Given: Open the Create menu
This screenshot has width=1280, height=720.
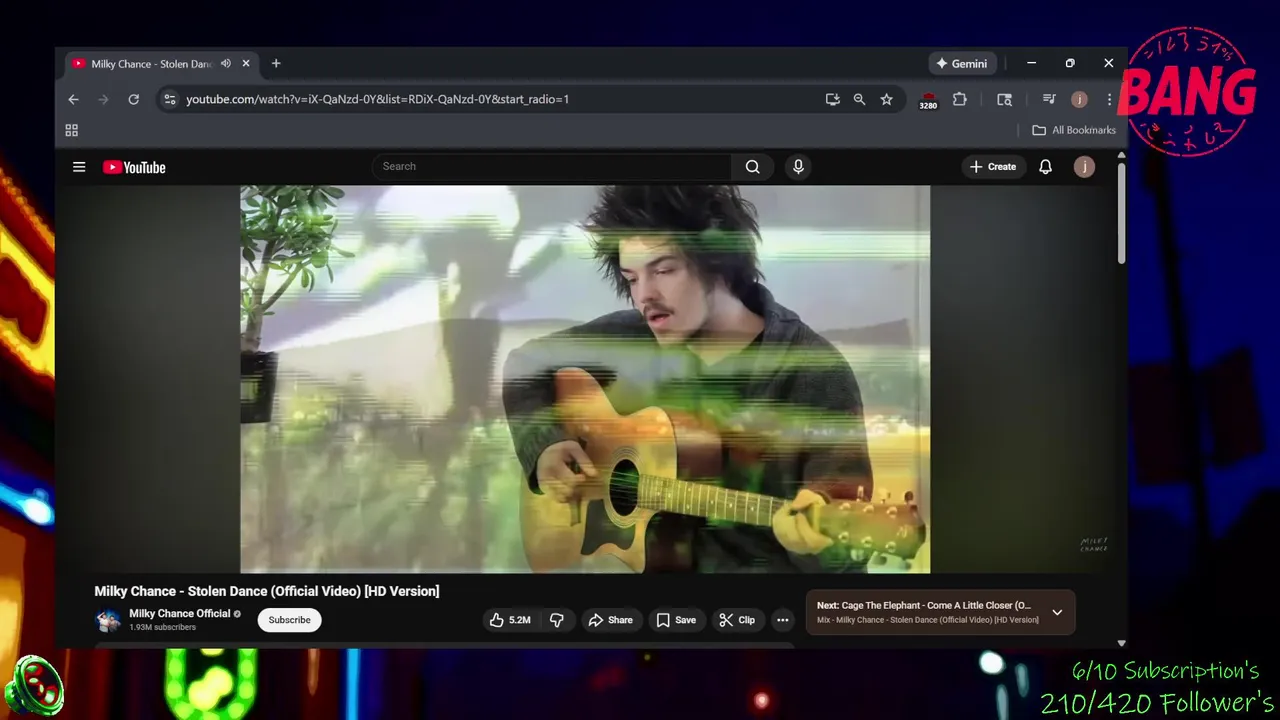Looking at the screenshot, I should (992, 167).
